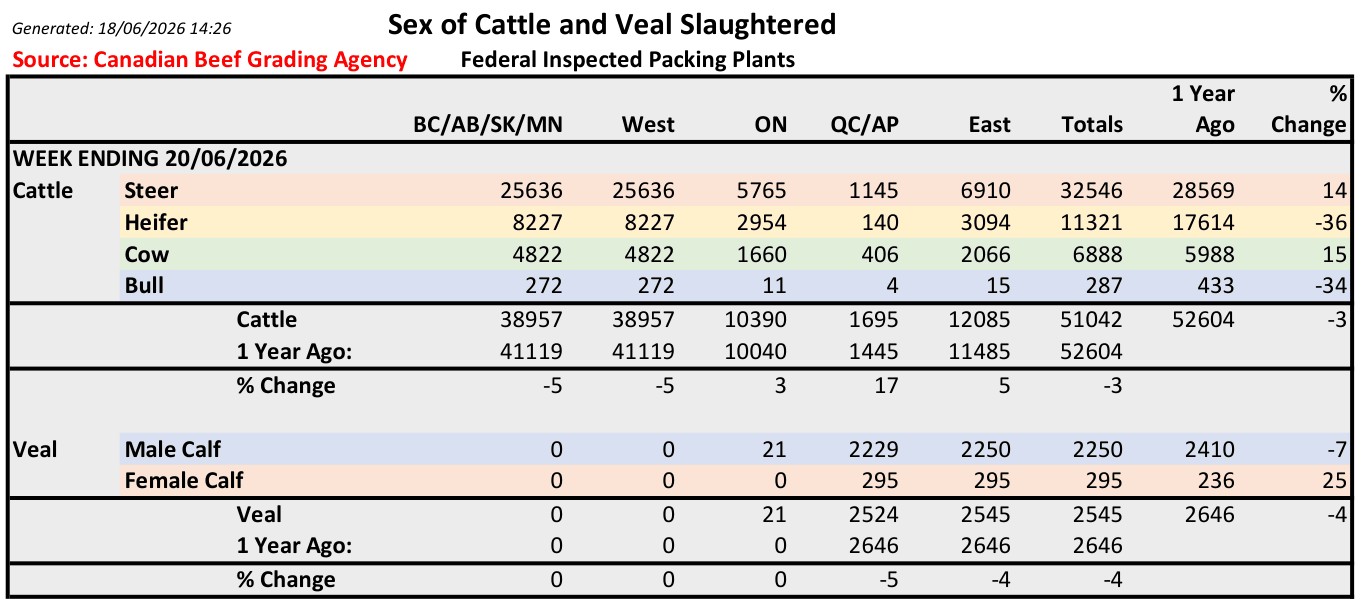Select the Bull row label
The image size is (1365, 612).
tap(144, 286)
